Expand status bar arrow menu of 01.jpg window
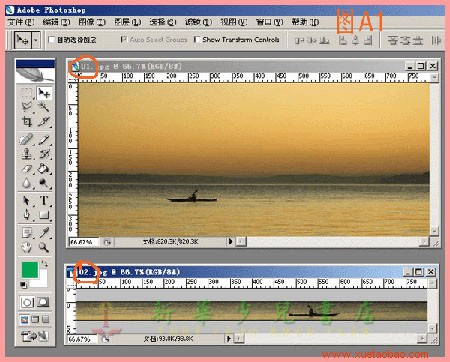Viewport: 450px width, 362px height. [230, 241]
